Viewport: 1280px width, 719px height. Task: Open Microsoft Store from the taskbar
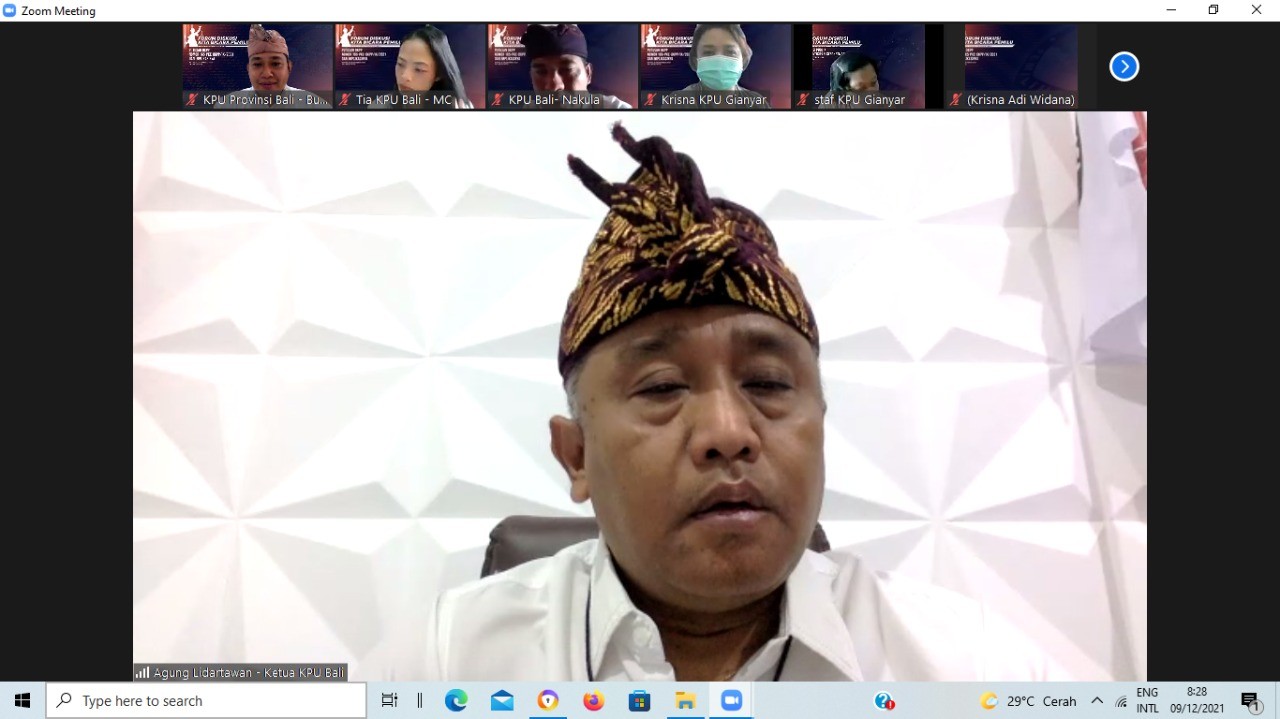click(x=639, y=701)
